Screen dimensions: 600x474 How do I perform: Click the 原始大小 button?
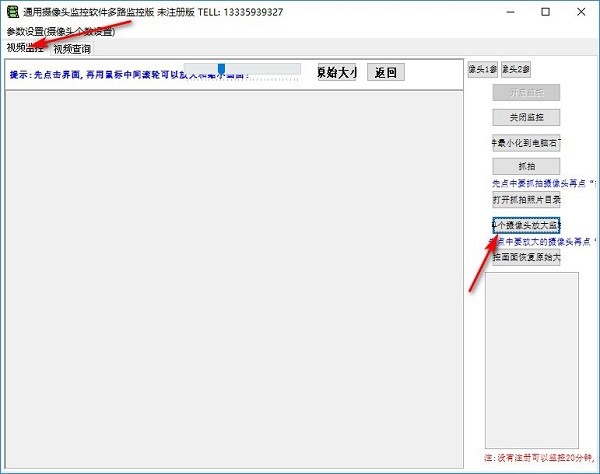coord(337,72)
